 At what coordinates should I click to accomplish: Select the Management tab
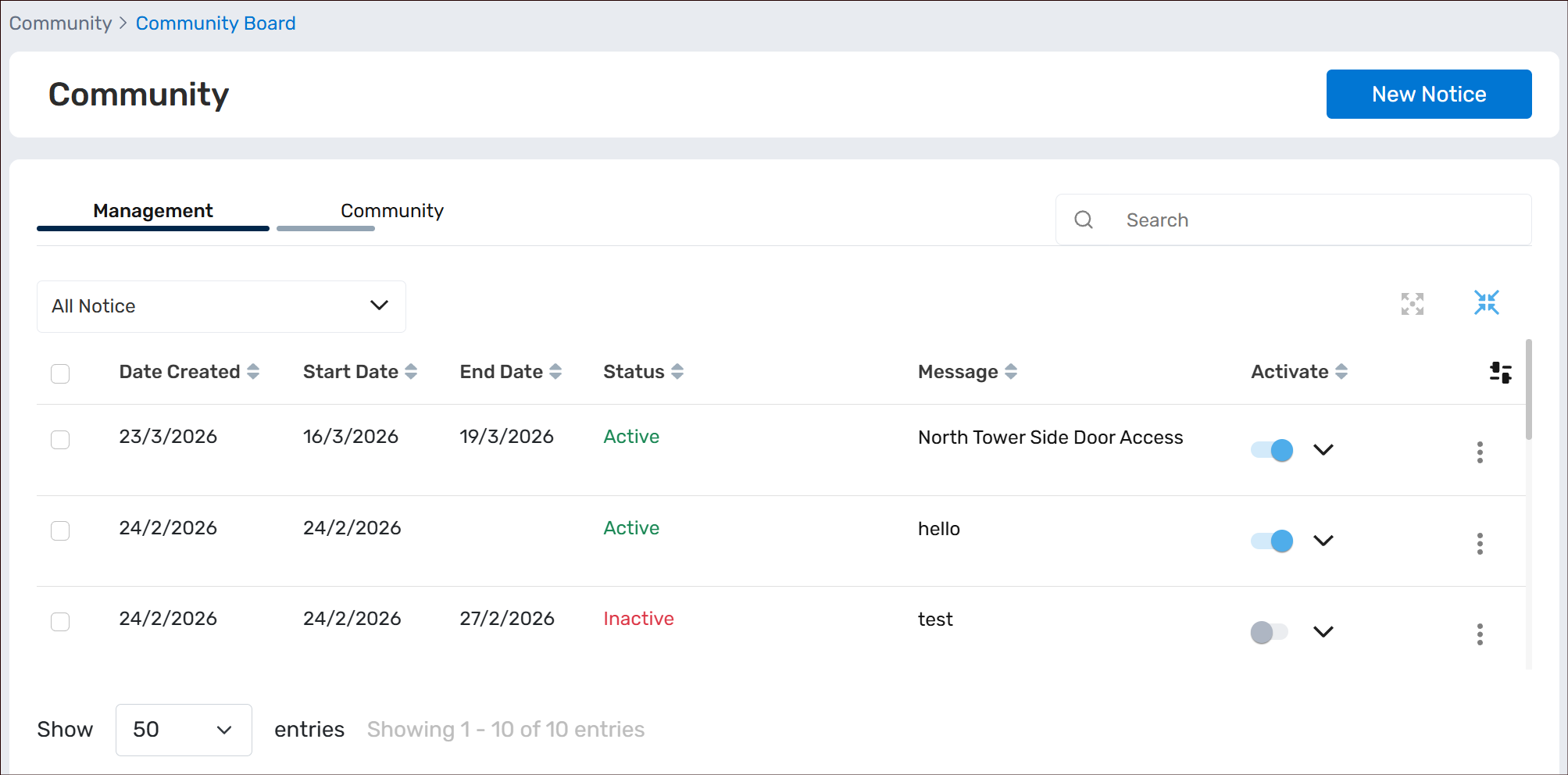(x=153, y=211)
